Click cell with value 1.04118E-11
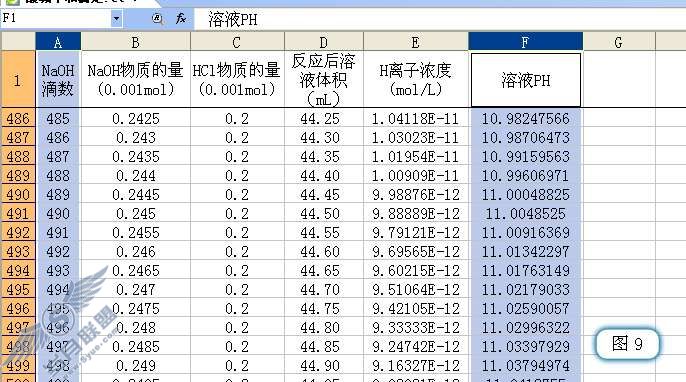686x382 pixels. pyautogui.click(x=416, y=118)
